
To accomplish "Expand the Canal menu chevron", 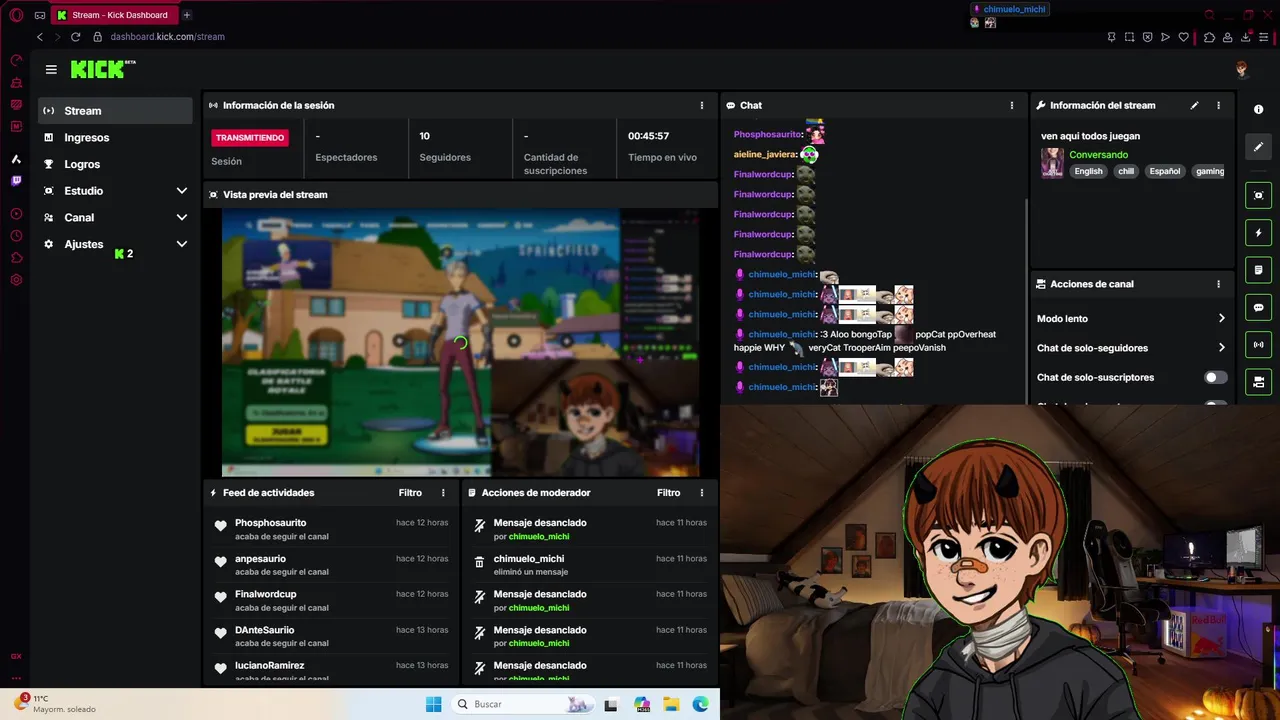I will pos(182,217).
